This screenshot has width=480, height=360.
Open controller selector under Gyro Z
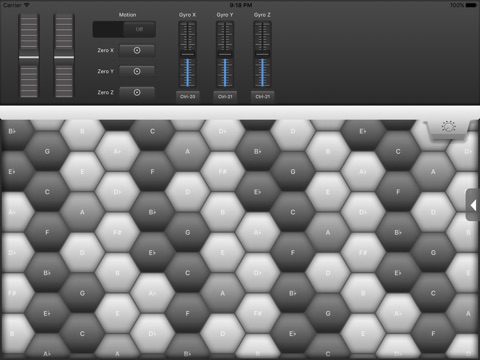(x=263, y=97)
